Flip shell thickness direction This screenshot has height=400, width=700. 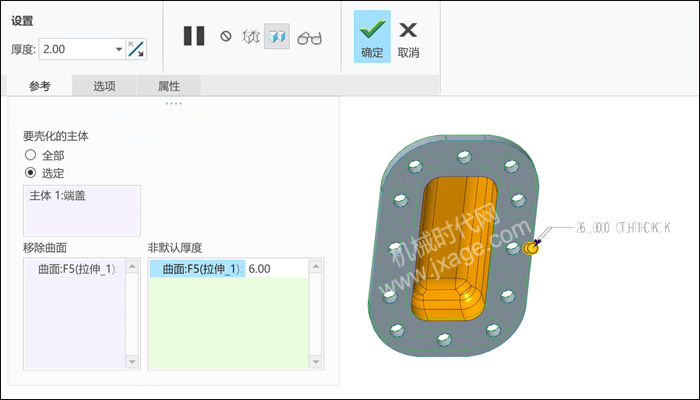pyautogui.click(x=136, y=49)
